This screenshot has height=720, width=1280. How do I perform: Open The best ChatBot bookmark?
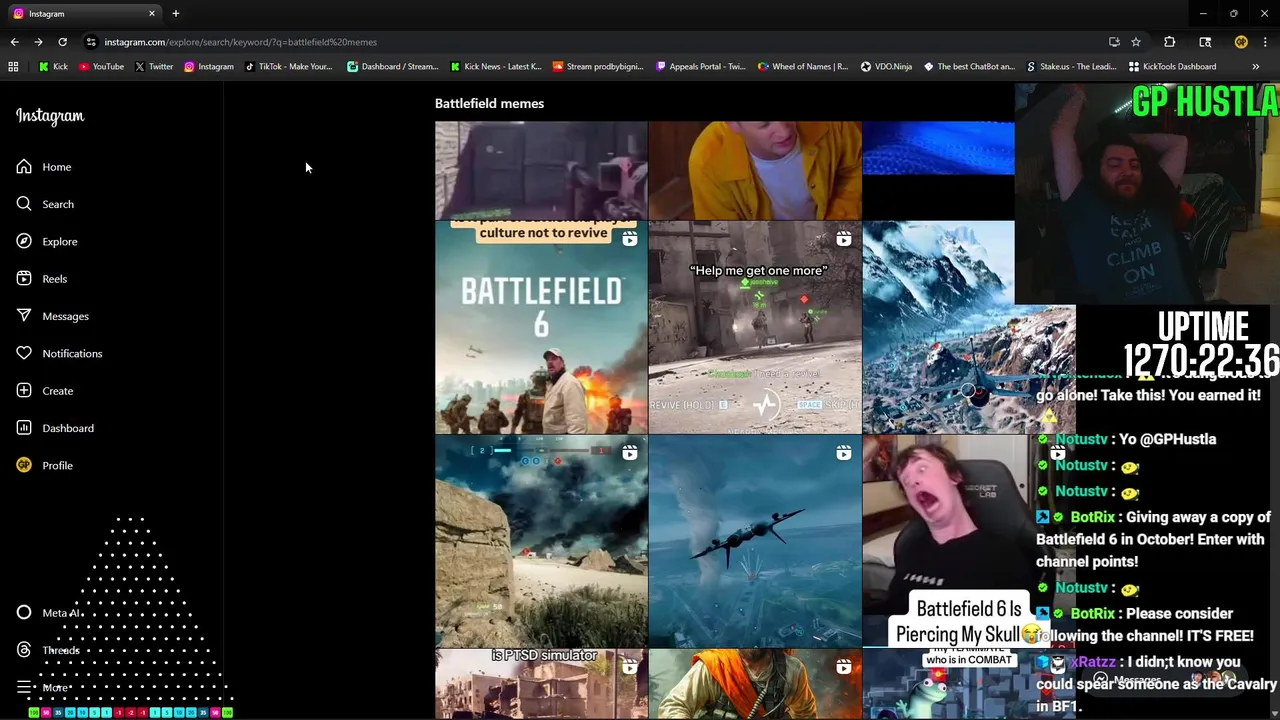(969, 67)
